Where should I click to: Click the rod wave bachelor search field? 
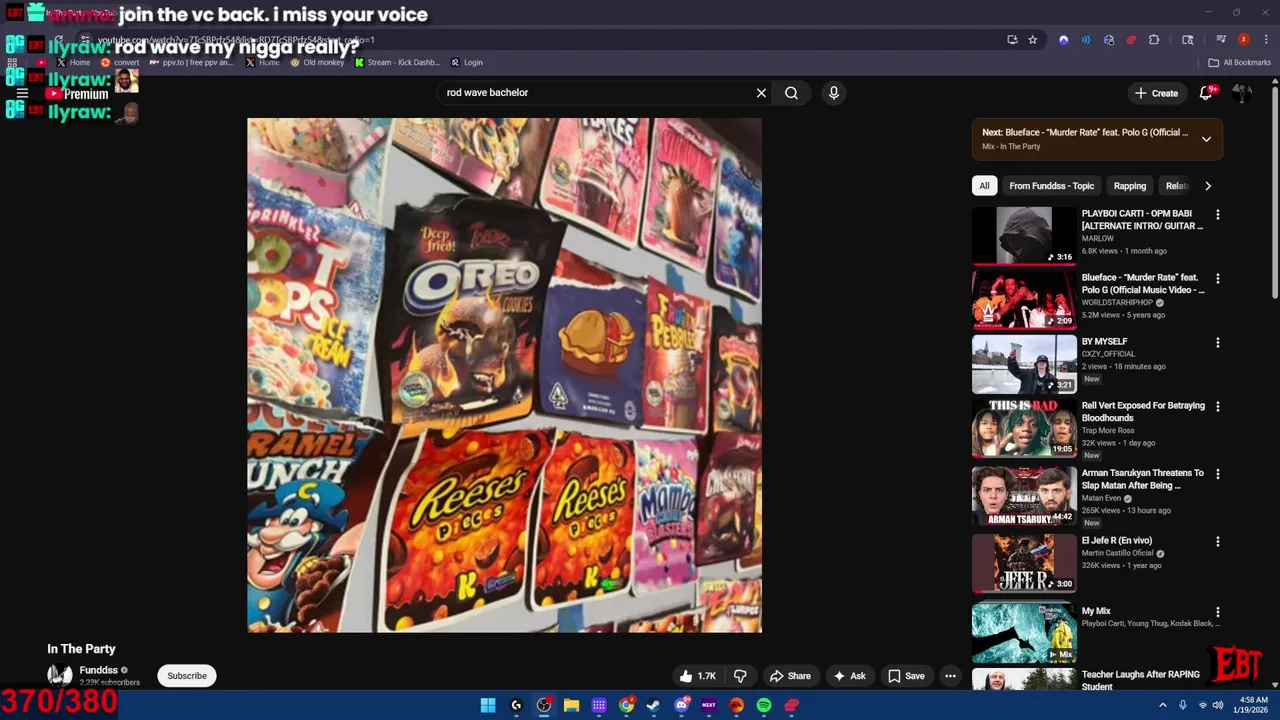pos(595,93)
